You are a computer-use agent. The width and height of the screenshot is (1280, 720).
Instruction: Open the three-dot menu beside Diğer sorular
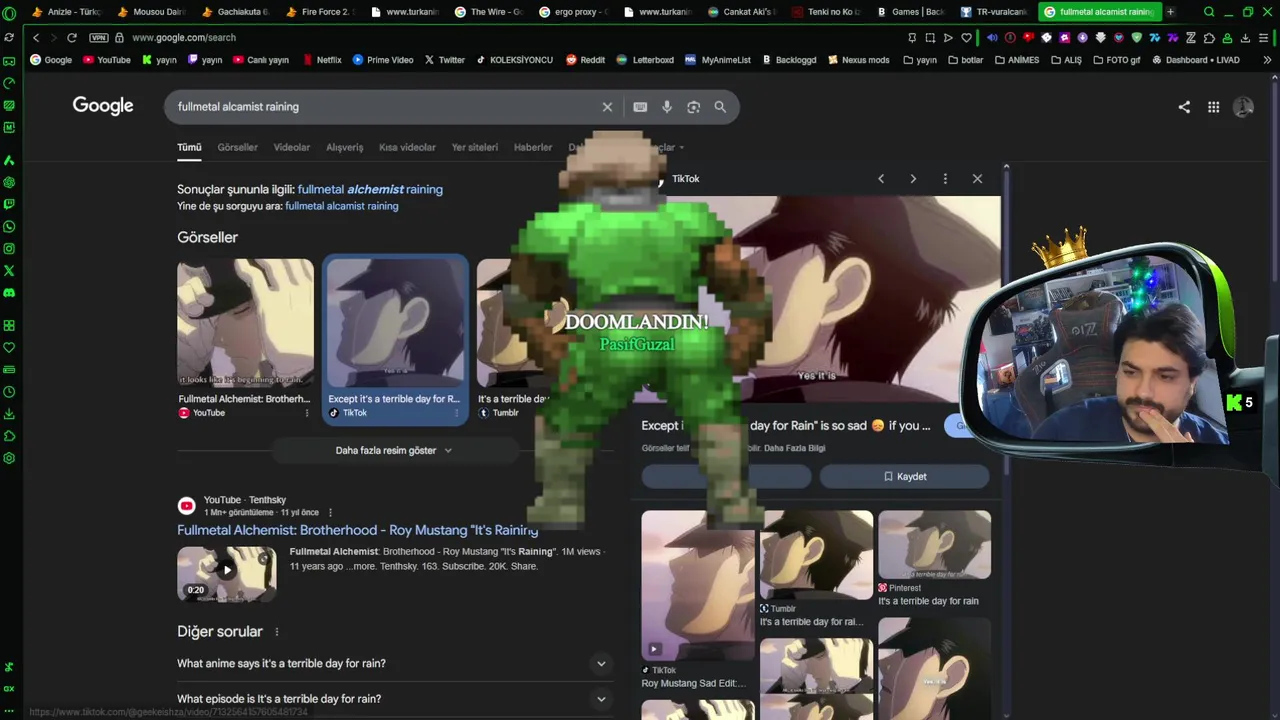coord(277,632)
